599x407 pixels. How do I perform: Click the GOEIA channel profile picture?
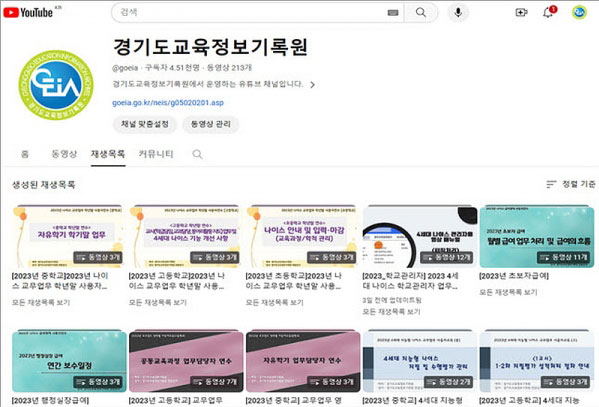pos(56,85)
